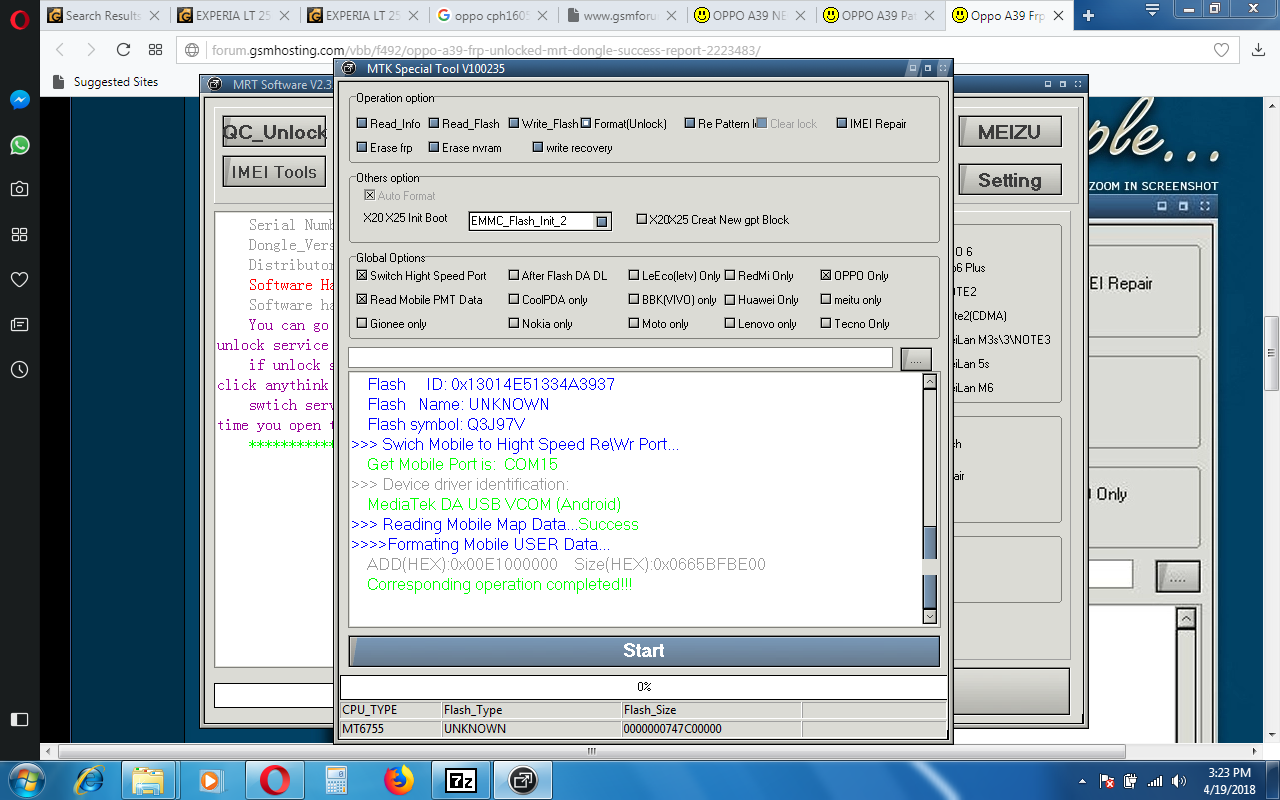Tick the Erase nvram checkbox
This screenshot has width=1280, height=800.
(434, 148)
